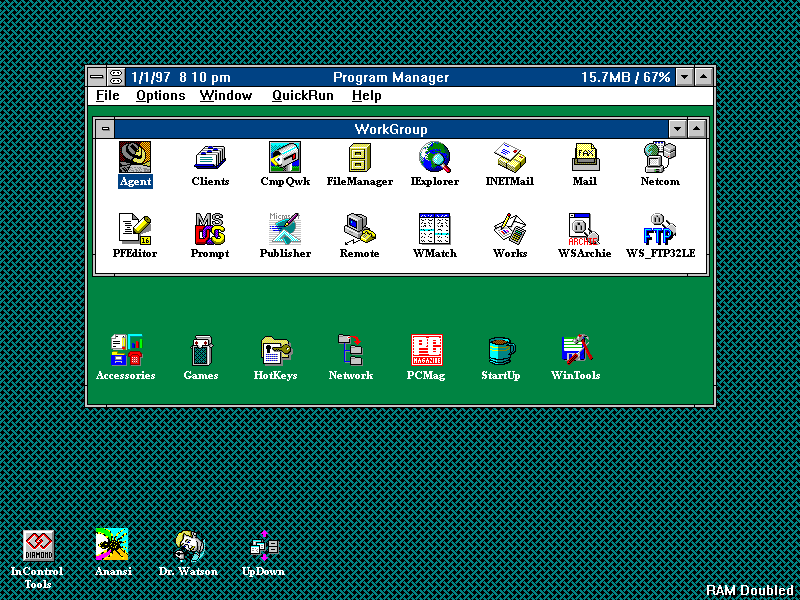Maximize the Program Manager window
This screenshot has width=800, height=600.
tap(704, 78)
